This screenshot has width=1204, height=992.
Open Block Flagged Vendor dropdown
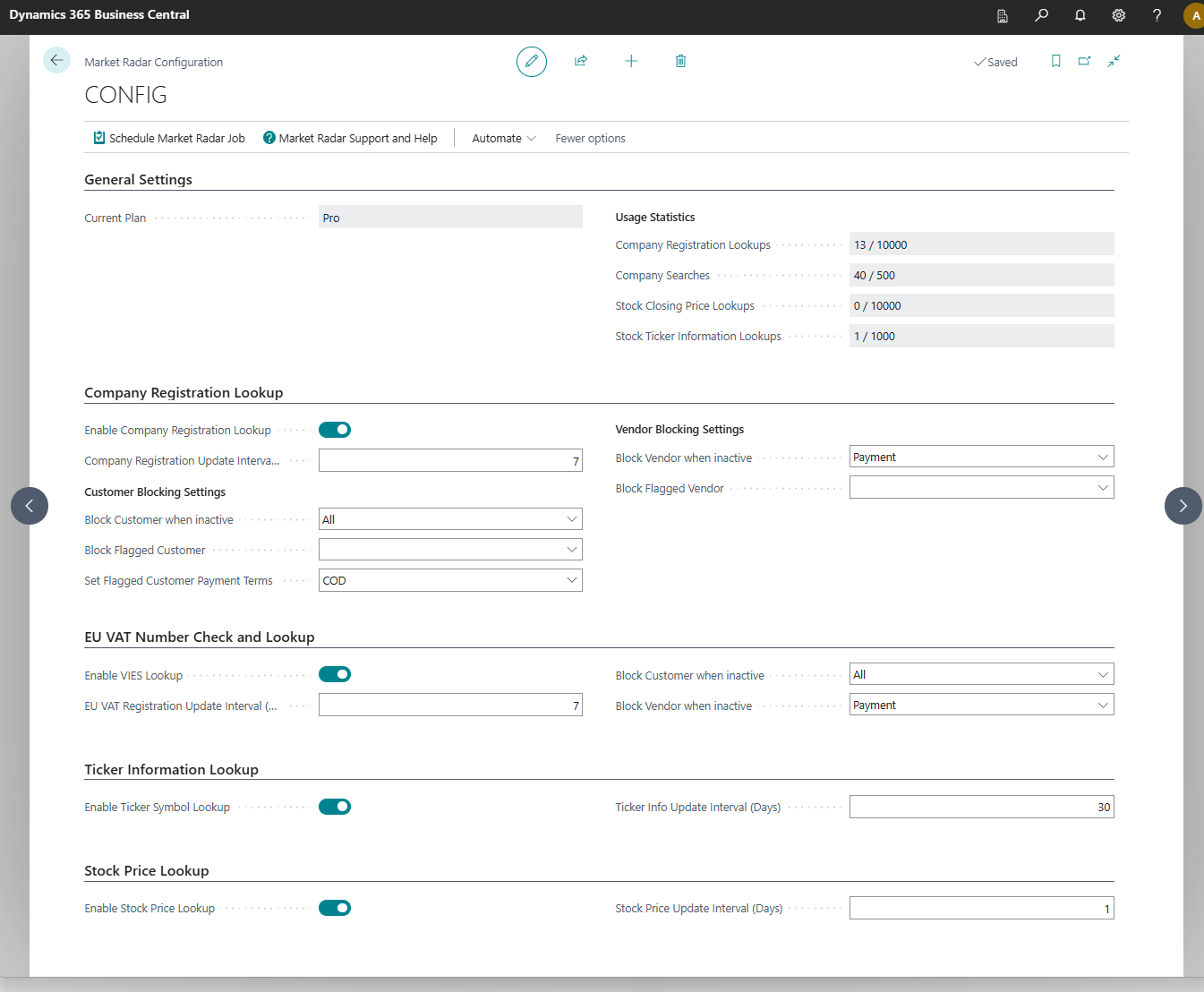pos(981,488)
